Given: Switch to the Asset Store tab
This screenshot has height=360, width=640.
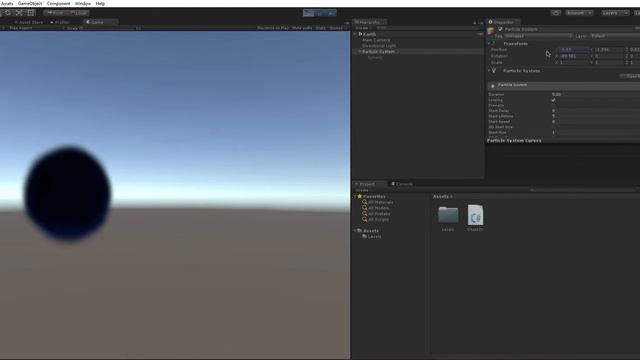Looking at the screenshot, I should click(x=29, y=22).
